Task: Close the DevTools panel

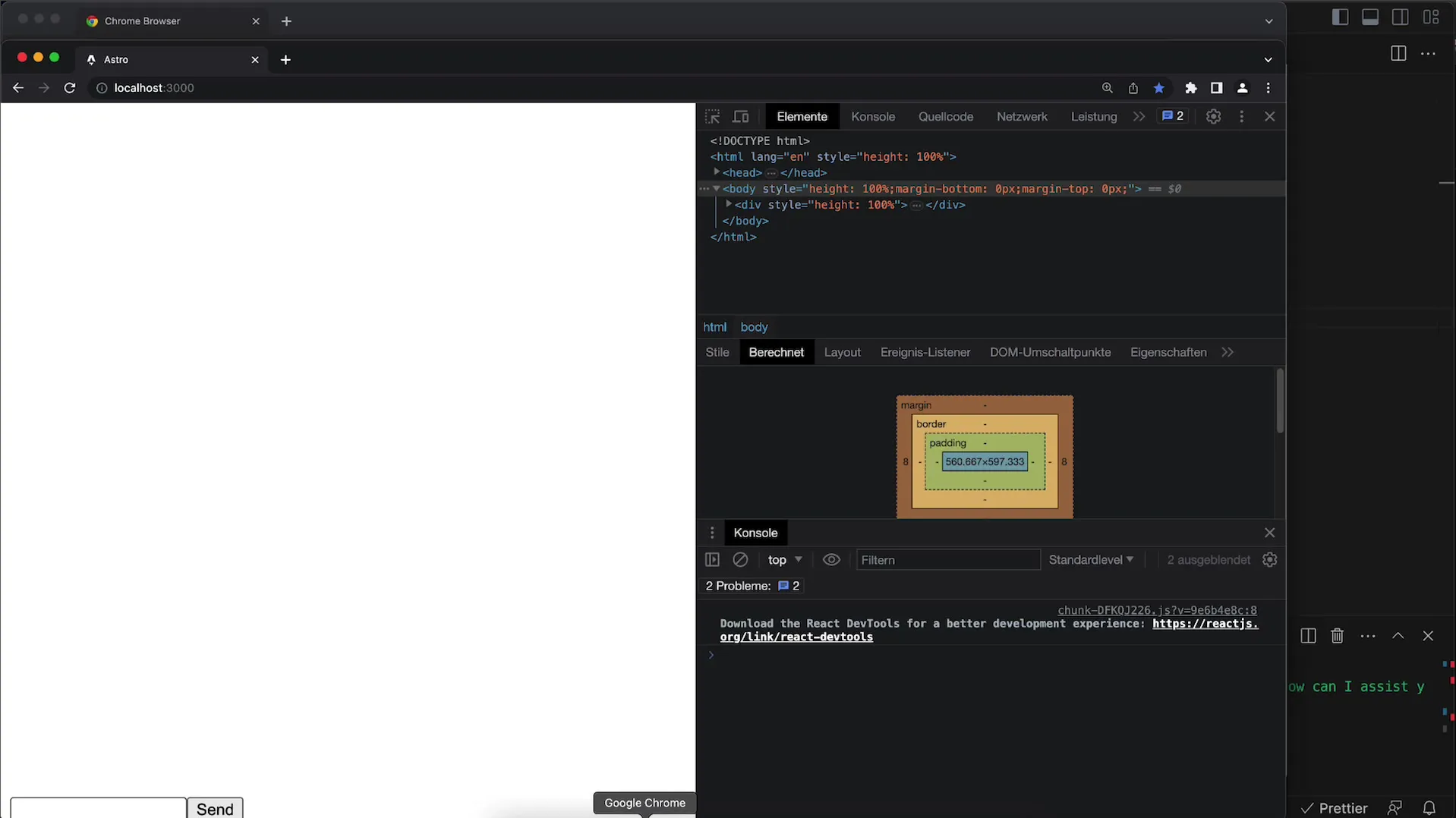Action: (x=1270, y=117)
